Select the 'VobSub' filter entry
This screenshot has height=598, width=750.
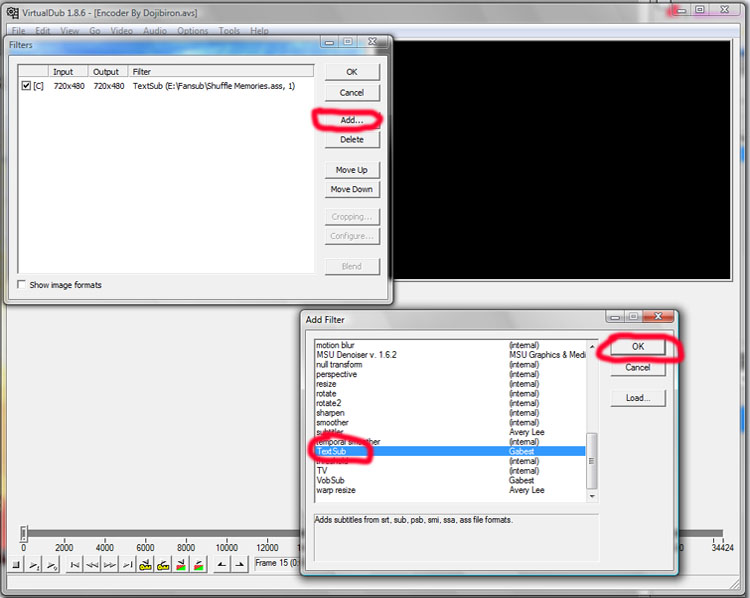(450, 480)
